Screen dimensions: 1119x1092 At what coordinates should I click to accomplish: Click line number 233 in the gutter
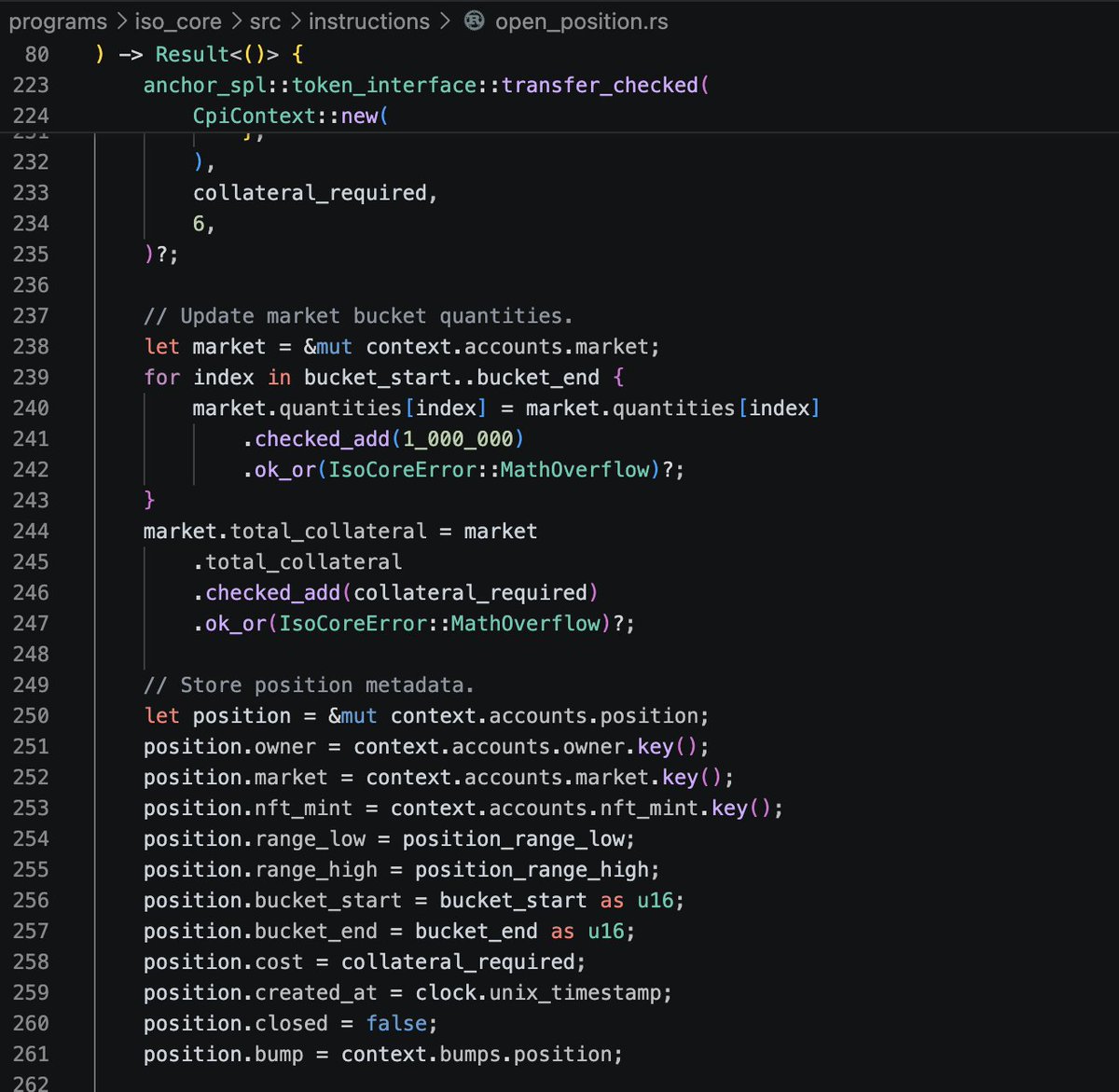tap(31, 192)
